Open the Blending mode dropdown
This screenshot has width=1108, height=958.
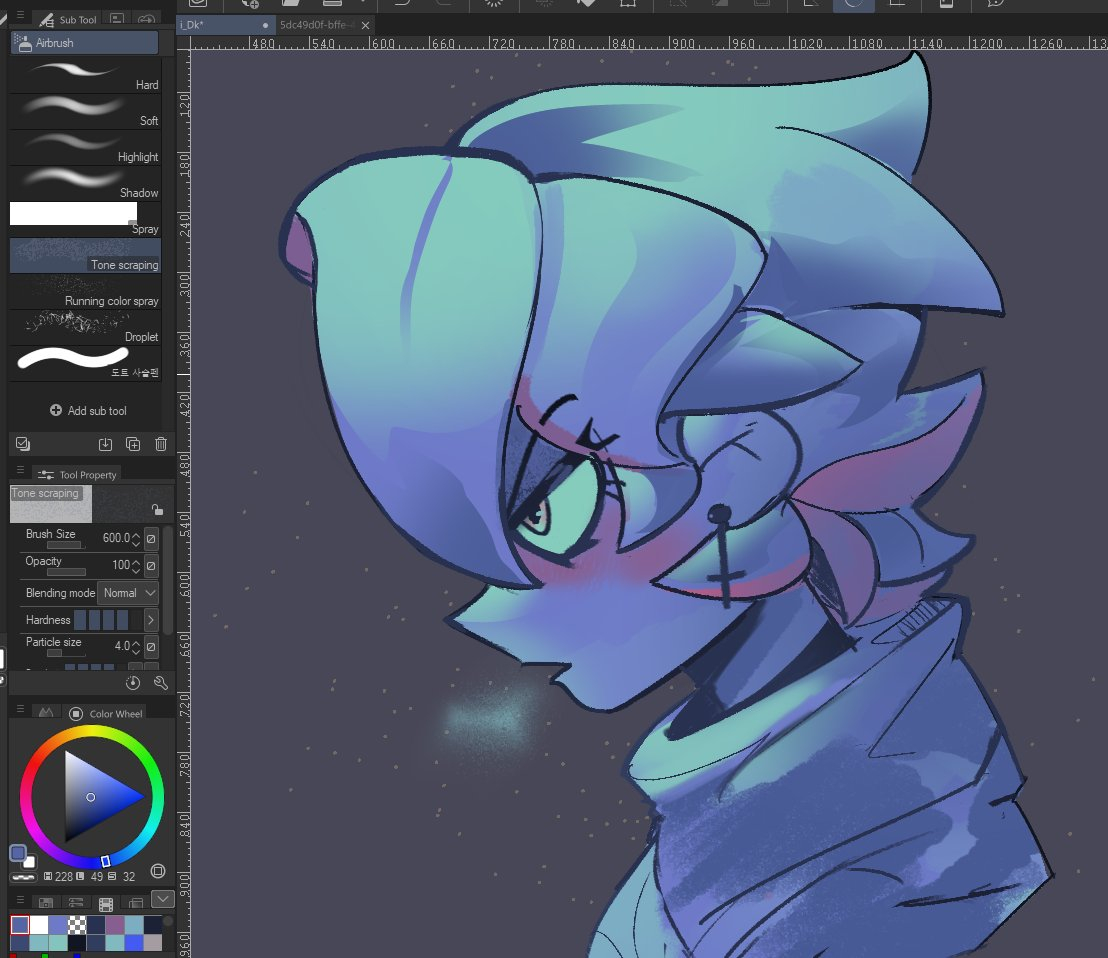click(x=128, y=593)
